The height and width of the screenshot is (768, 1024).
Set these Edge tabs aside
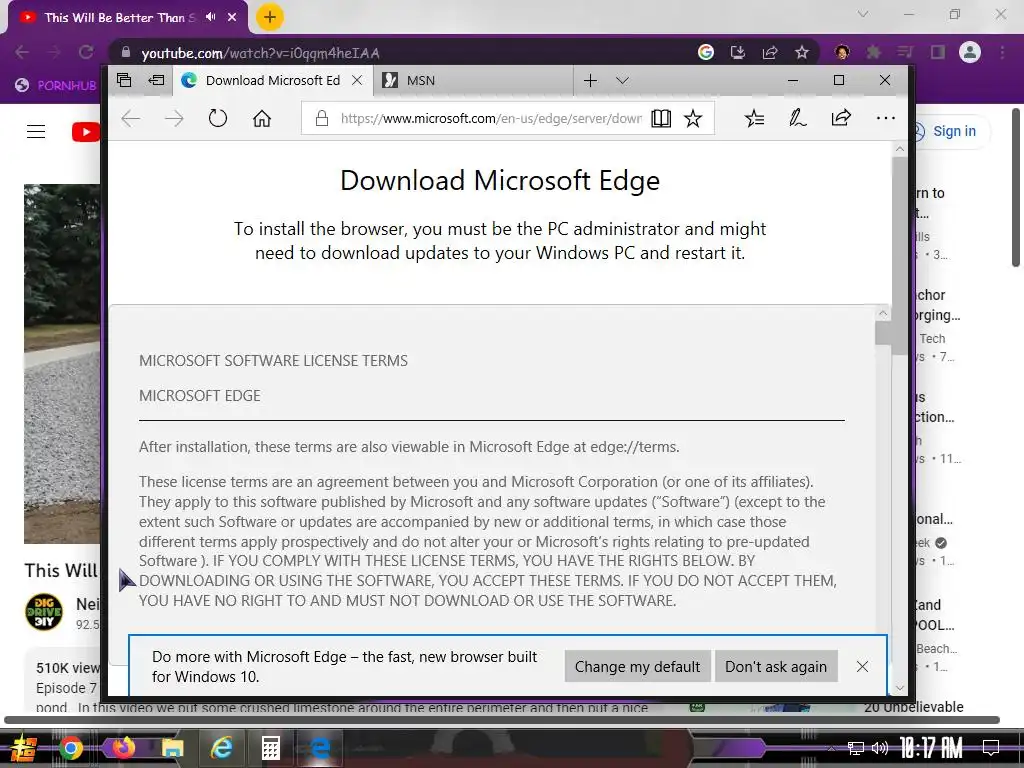pyautogui.click(x=156, y=80)
